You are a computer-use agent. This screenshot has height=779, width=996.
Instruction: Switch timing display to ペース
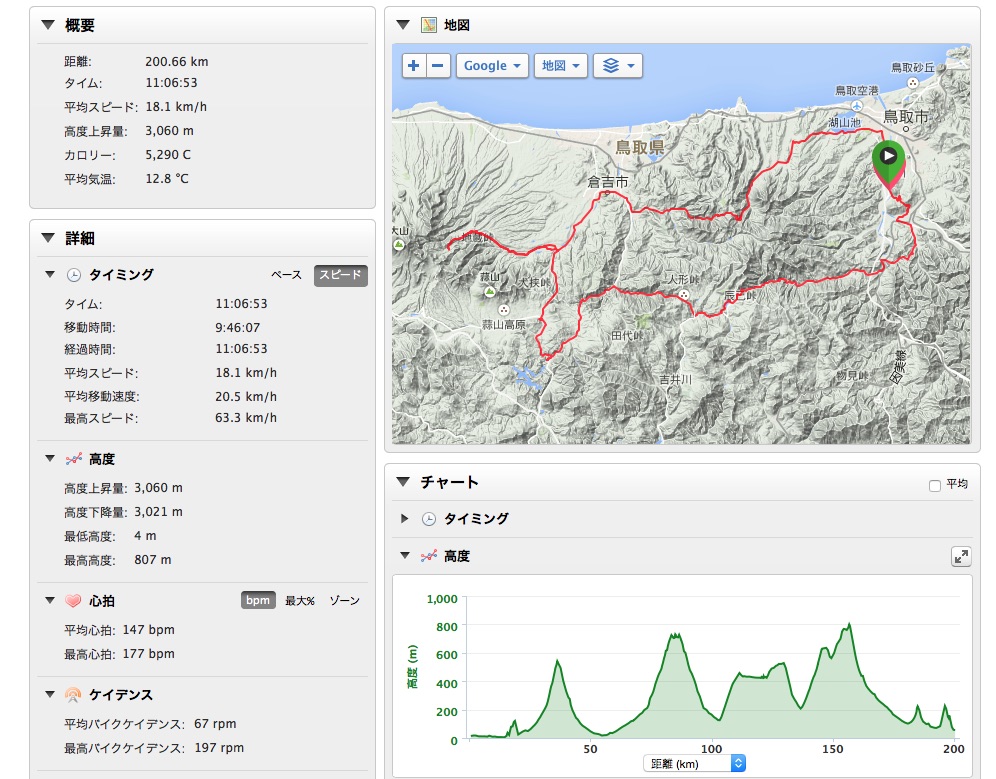[286, 275]
